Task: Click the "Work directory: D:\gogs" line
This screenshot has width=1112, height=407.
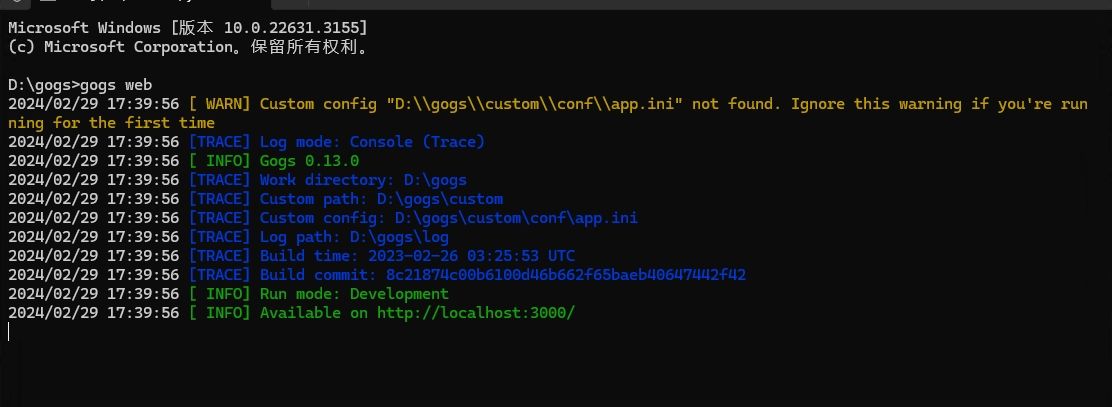Action: tap(363, 180)
